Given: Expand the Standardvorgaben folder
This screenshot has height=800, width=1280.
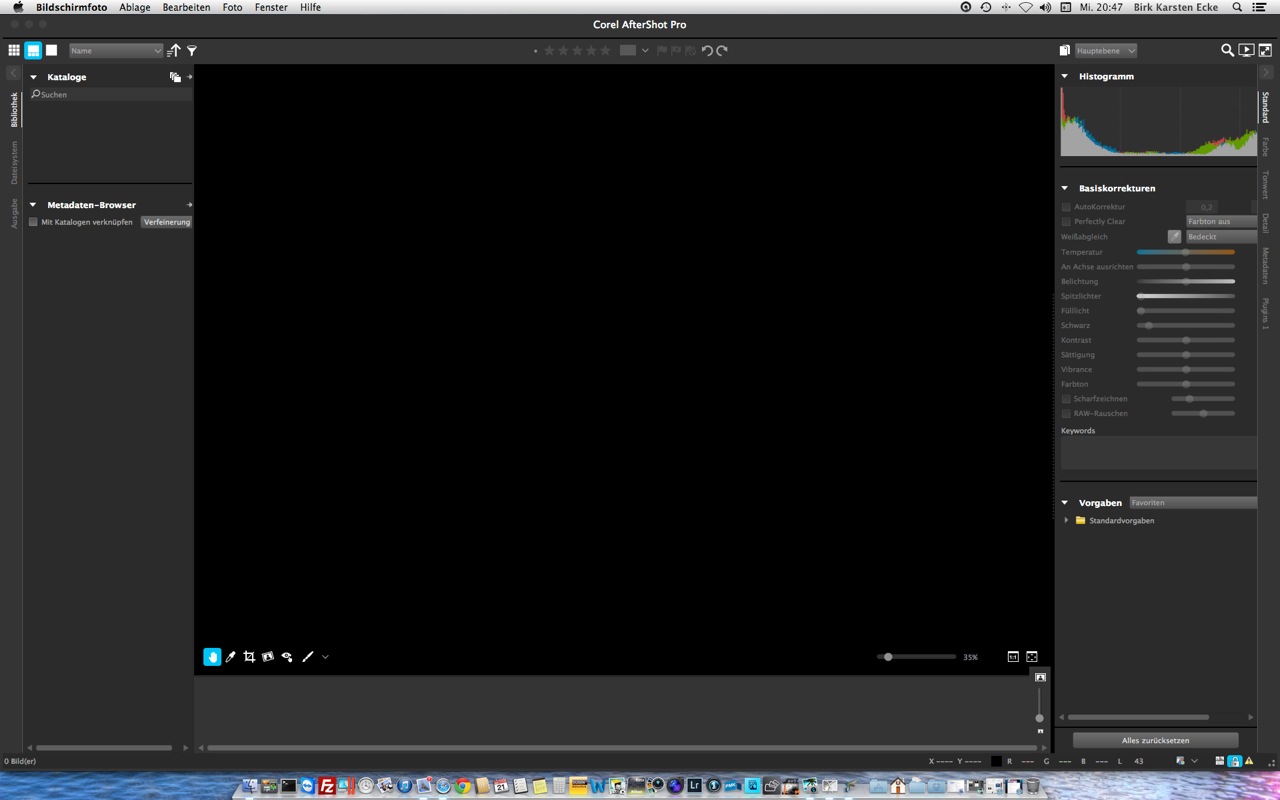Looking at the screenshot, I should (1067, 521).
